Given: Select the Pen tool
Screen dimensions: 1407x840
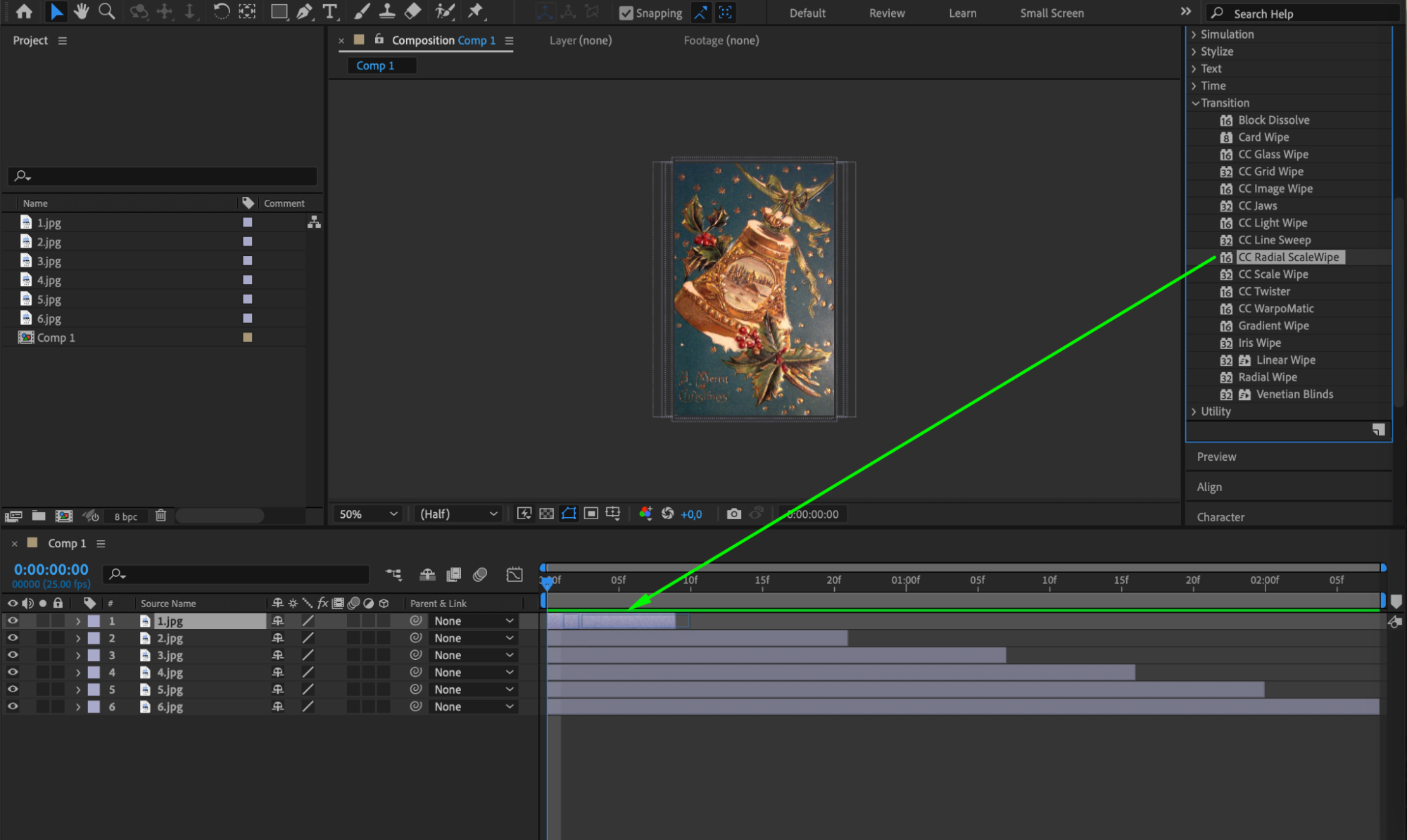Looking at the screenshot, I should coord(304,11).
